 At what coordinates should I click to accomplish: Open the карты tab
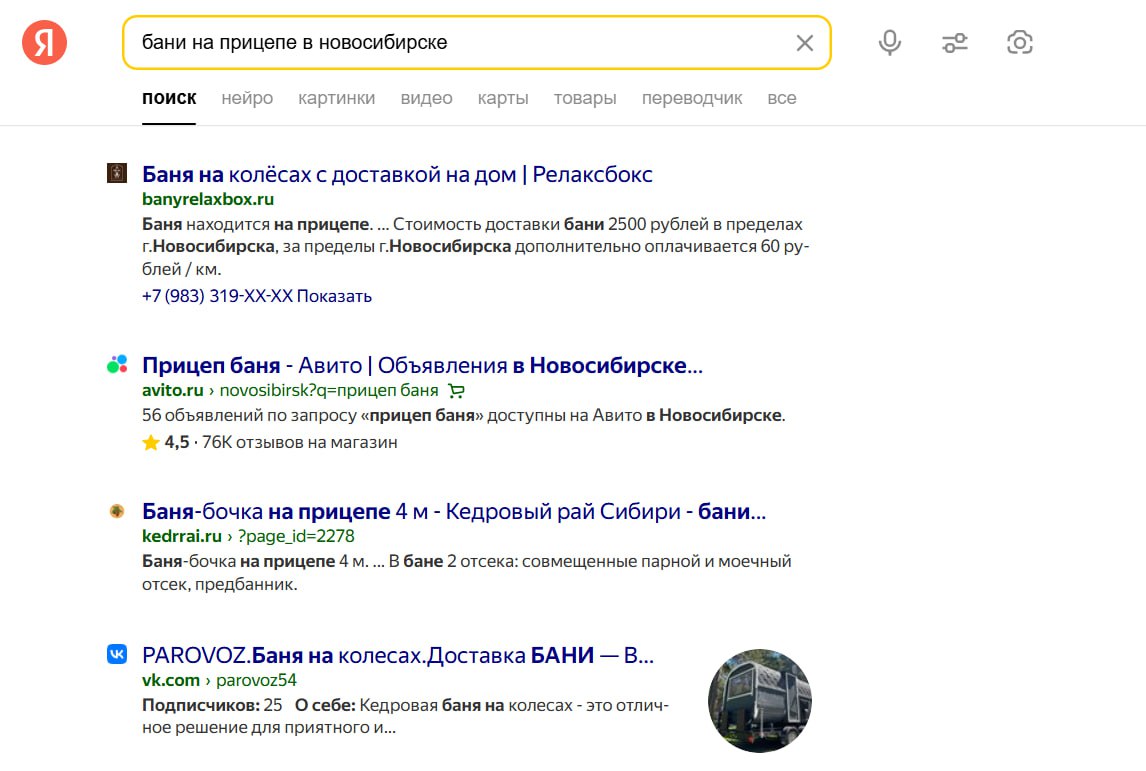tap(503, 98)
